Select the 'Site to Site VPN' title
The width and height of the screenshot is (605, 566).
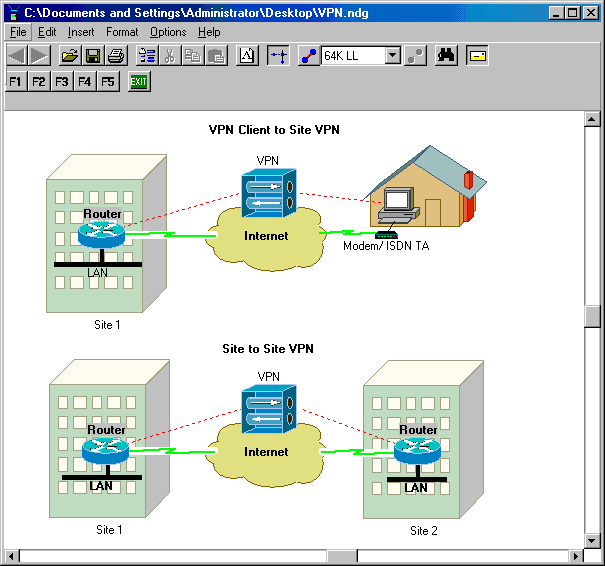[x=268, y=349]
